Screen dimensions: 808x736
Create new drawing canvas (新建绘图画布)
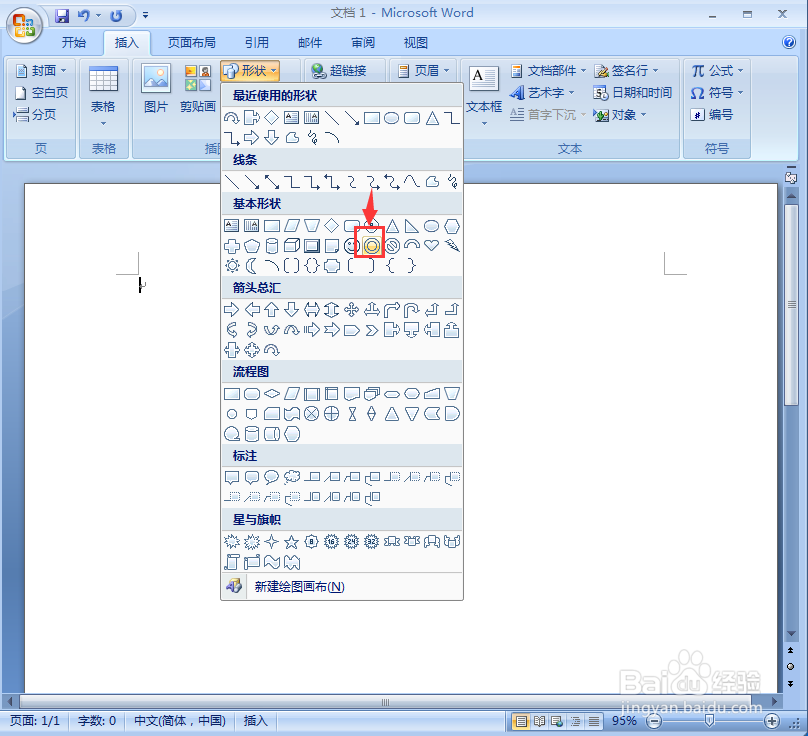point(342,587)
